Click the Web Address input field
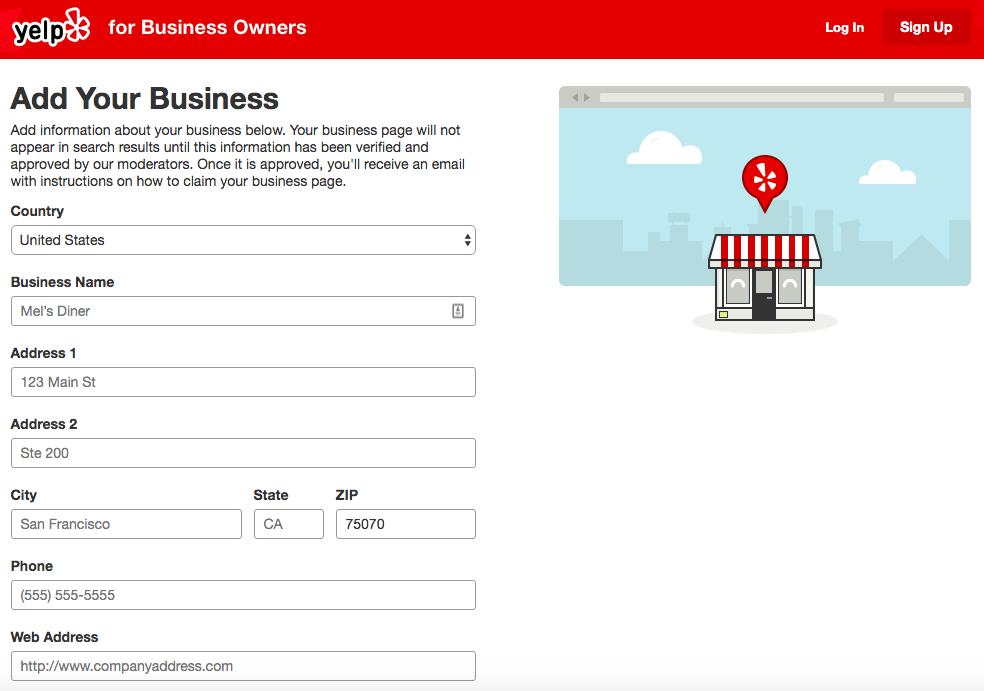The width and height of the screenshot is (984, 691). pyautogui.click(x=242, y=666)
